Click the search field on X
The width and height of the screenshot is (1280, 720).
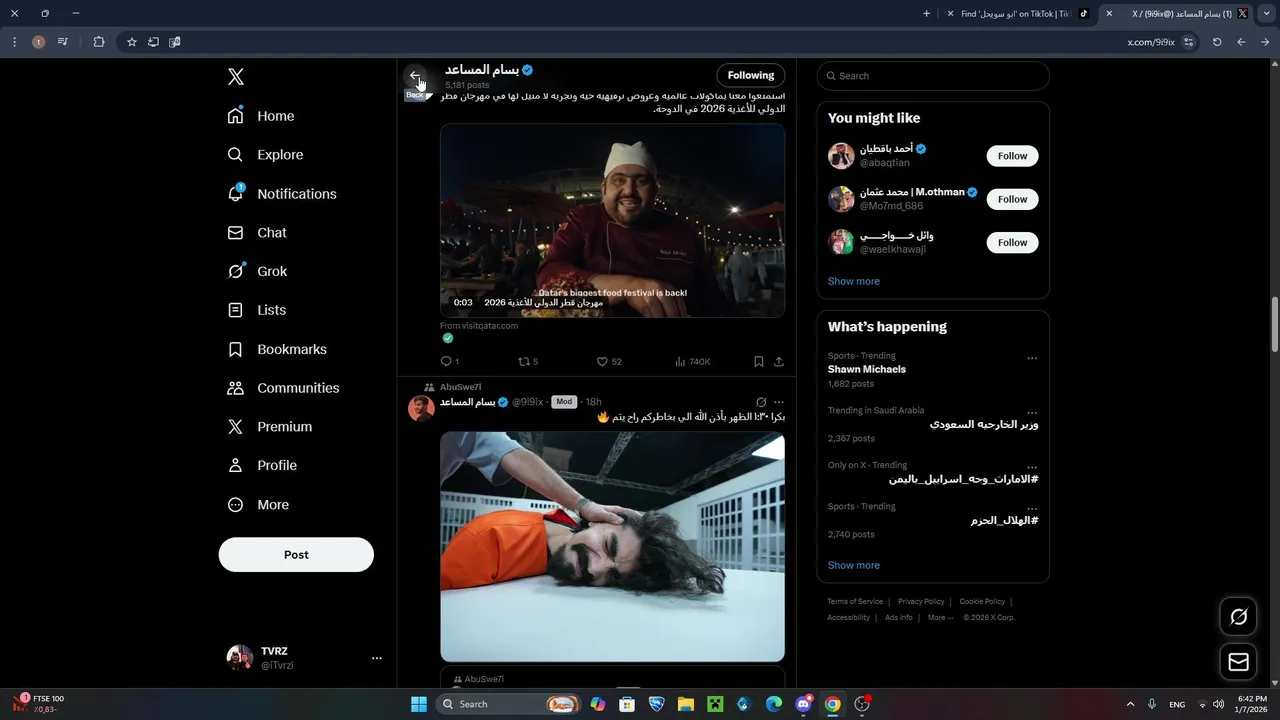point(933,76)
